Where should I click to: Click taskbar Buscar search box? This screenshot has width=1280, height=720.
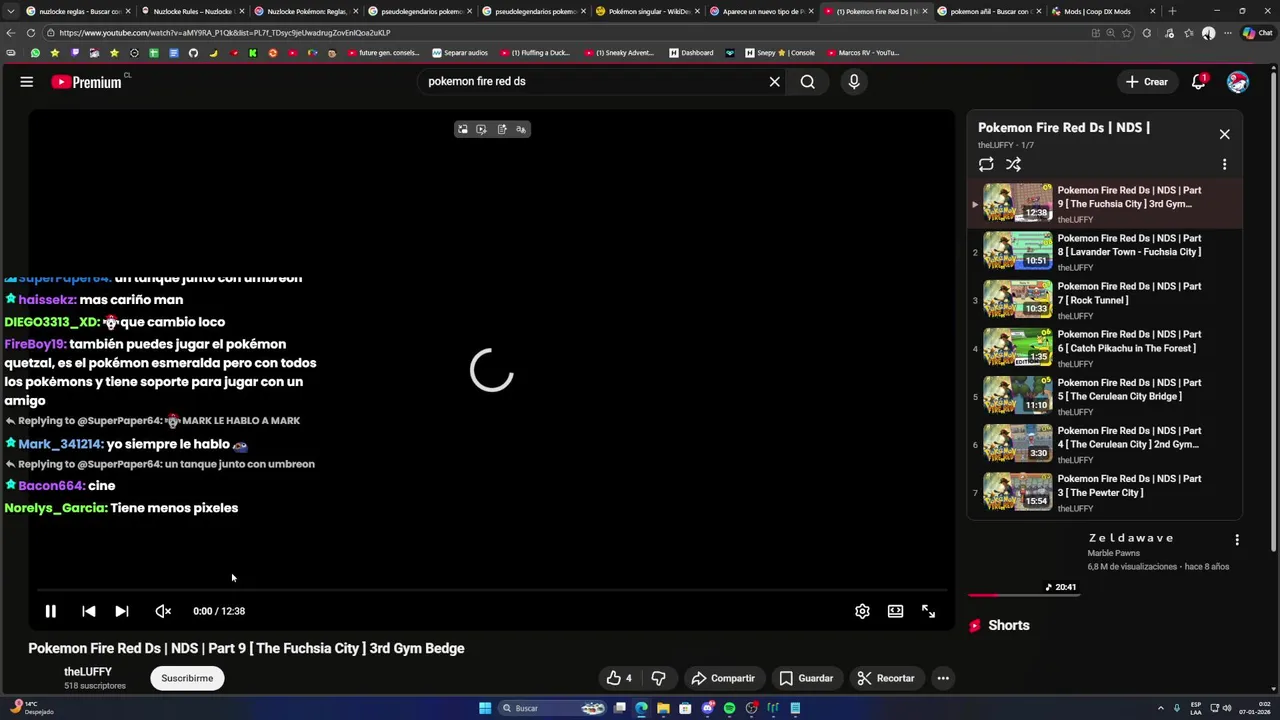click(553, 708)
